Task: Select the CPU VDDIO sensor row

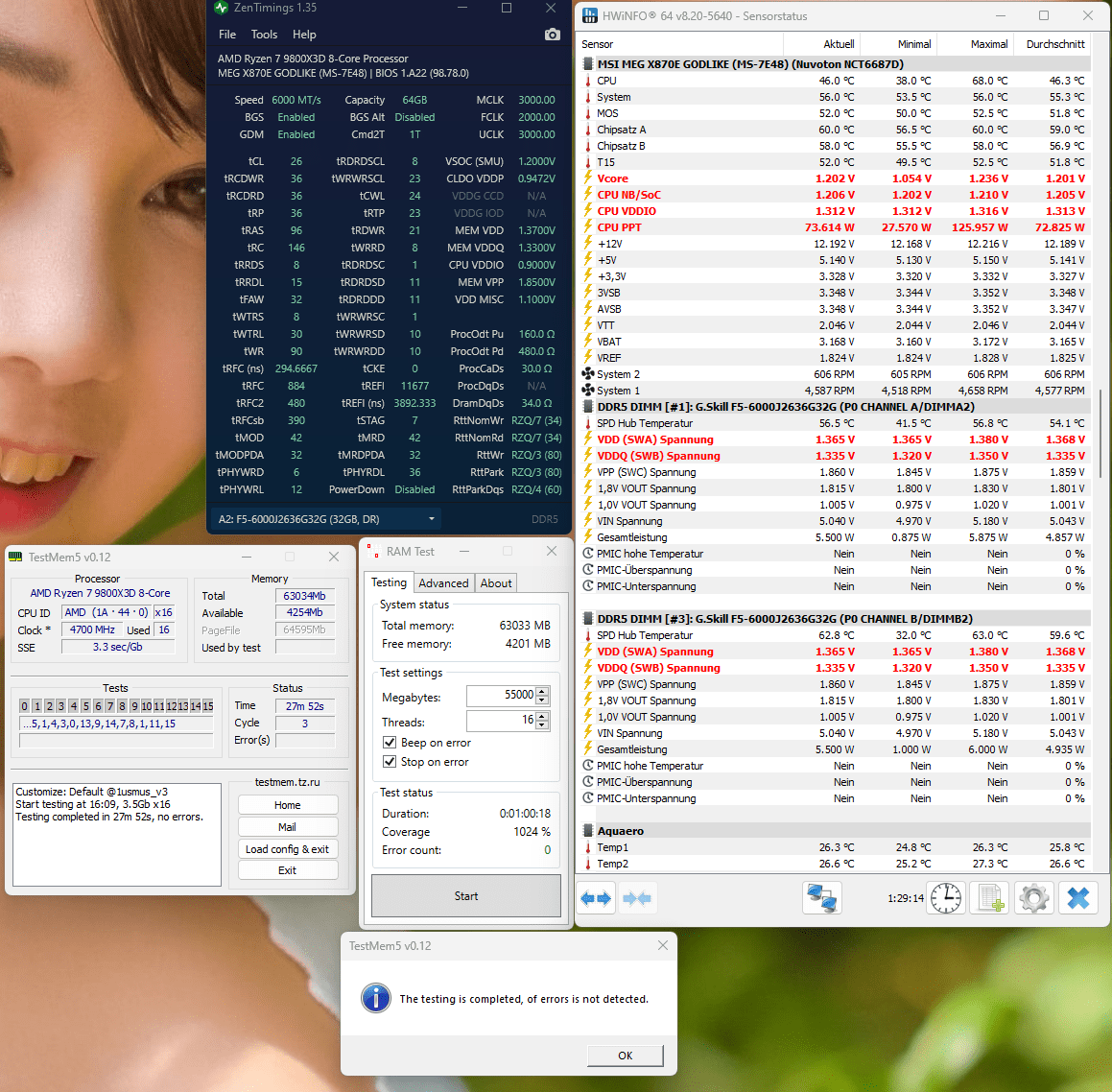Action: (836, 210)
